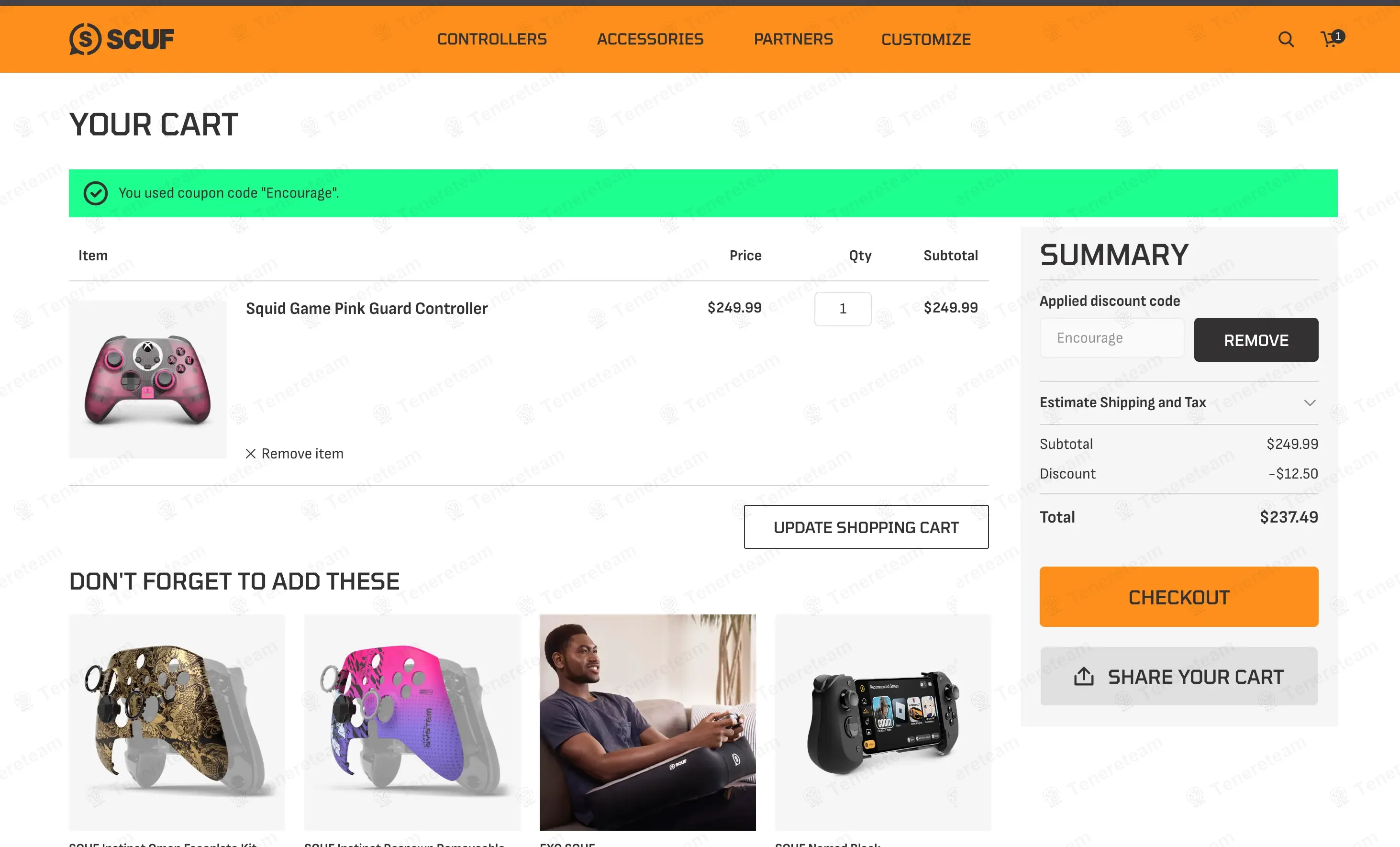Click the SCUF logo
1400x847 pixels.
122,39
